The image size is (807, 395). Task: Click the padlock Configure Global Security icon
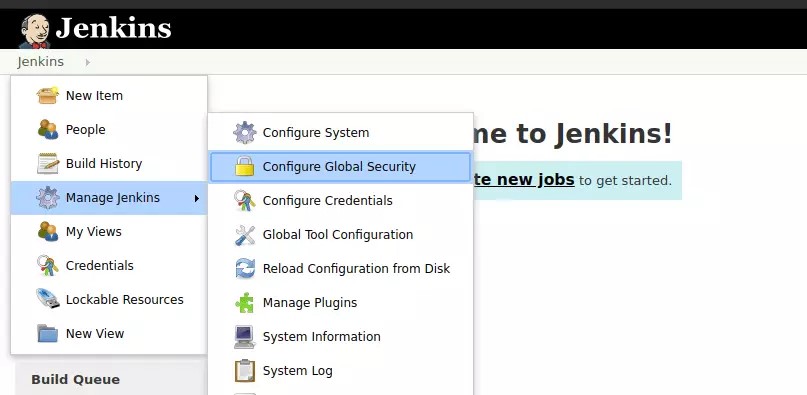(244, 166)
